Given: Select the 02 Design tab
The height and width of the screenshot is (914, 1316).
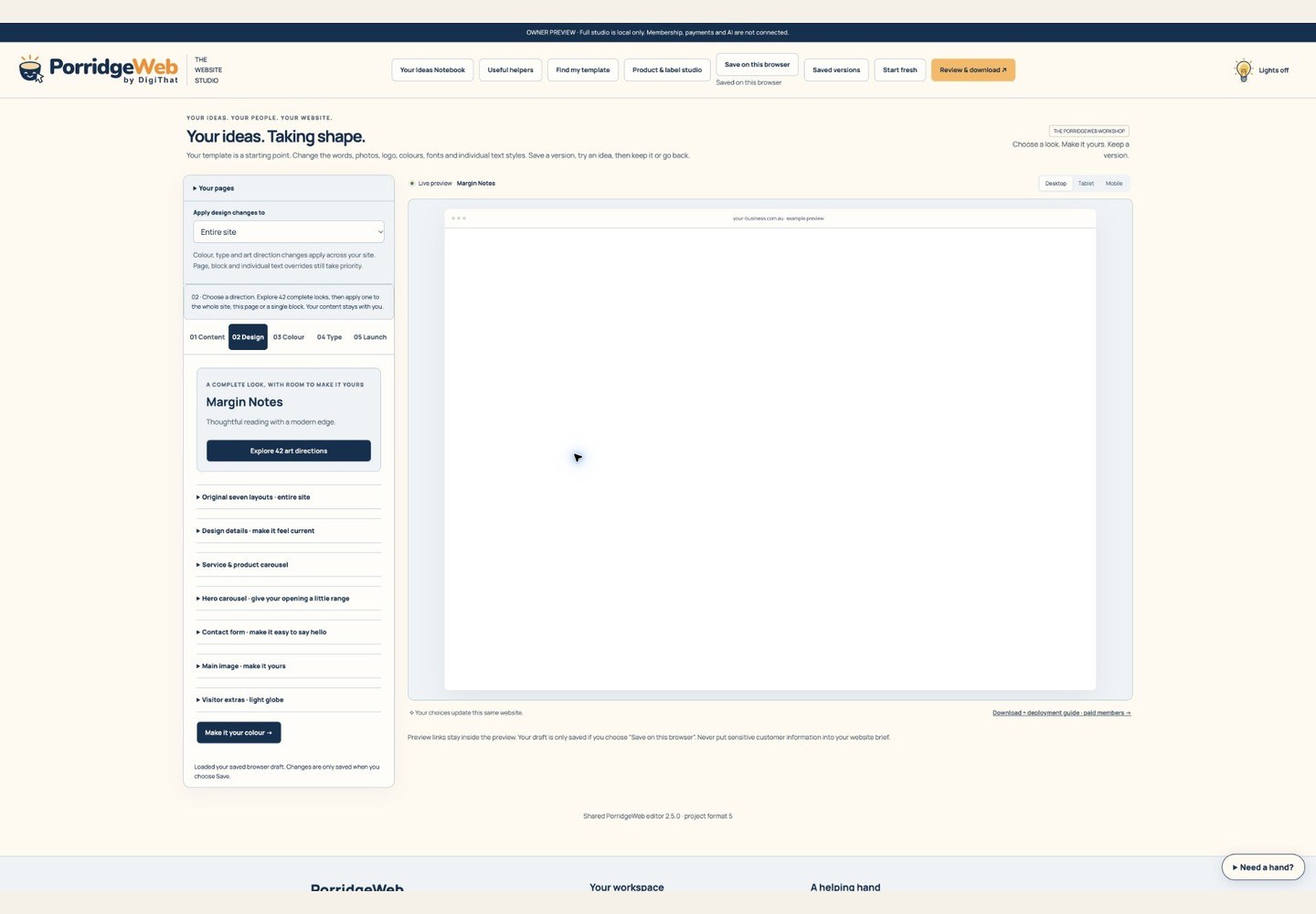Looking at the screenshot, I should [248, 337].
